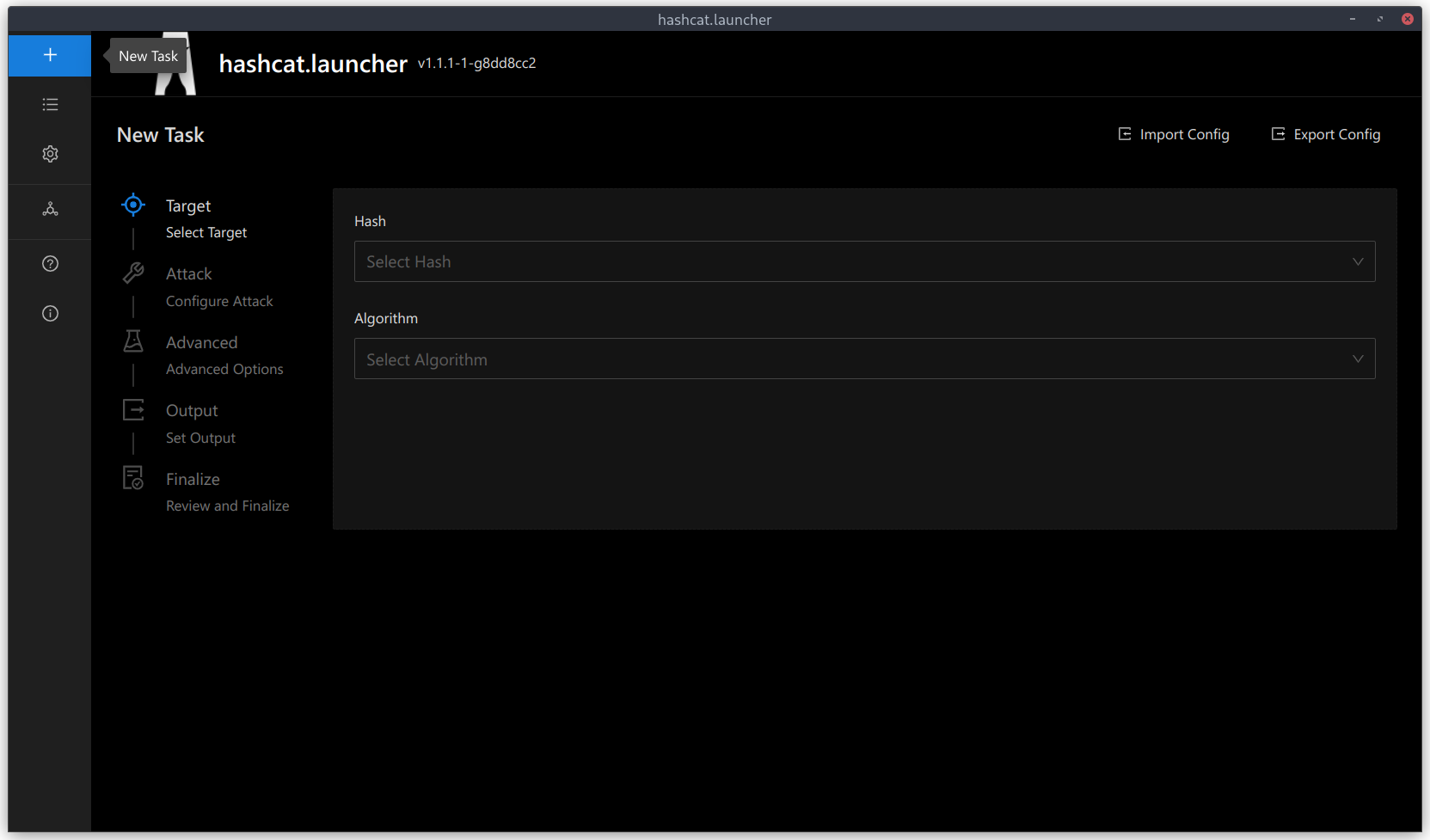Click the Select Algorithm dropdown arrow
The image size is (1430, 840).
click(1358, 359)
